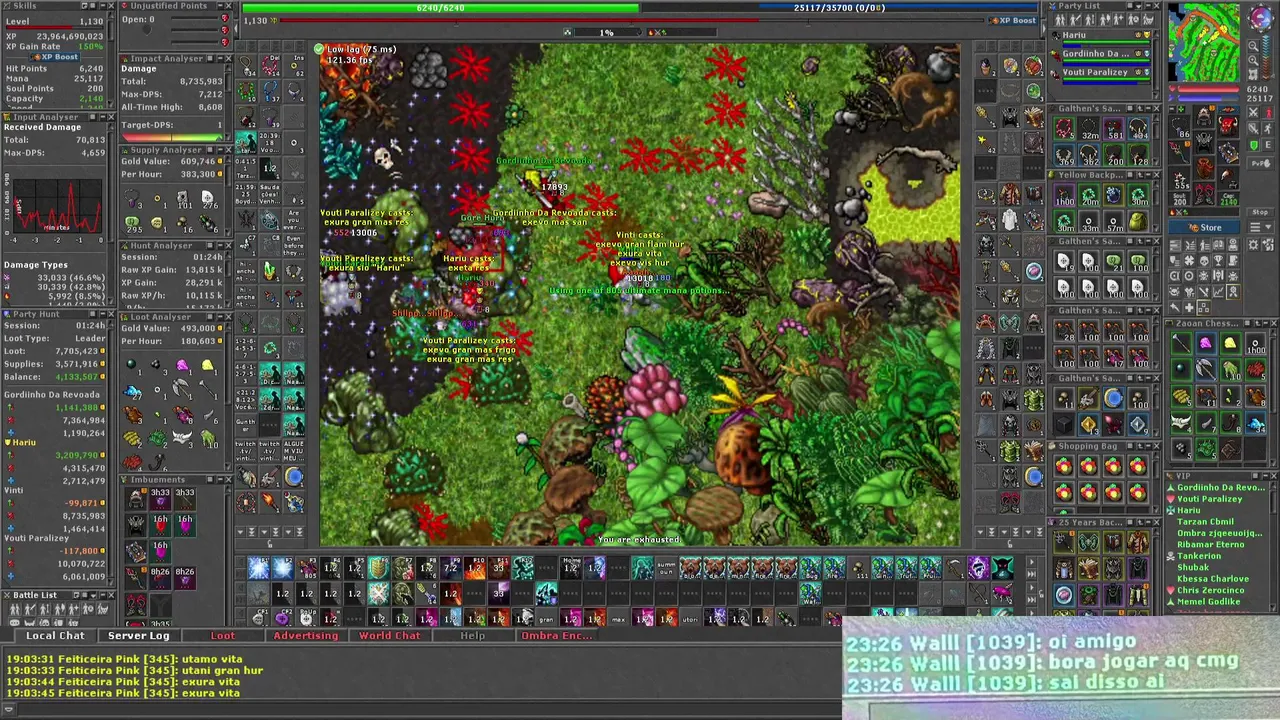1280x720 pixels.
Task: Click the trophy icon in sidebar buttons
Action: 1218,261
